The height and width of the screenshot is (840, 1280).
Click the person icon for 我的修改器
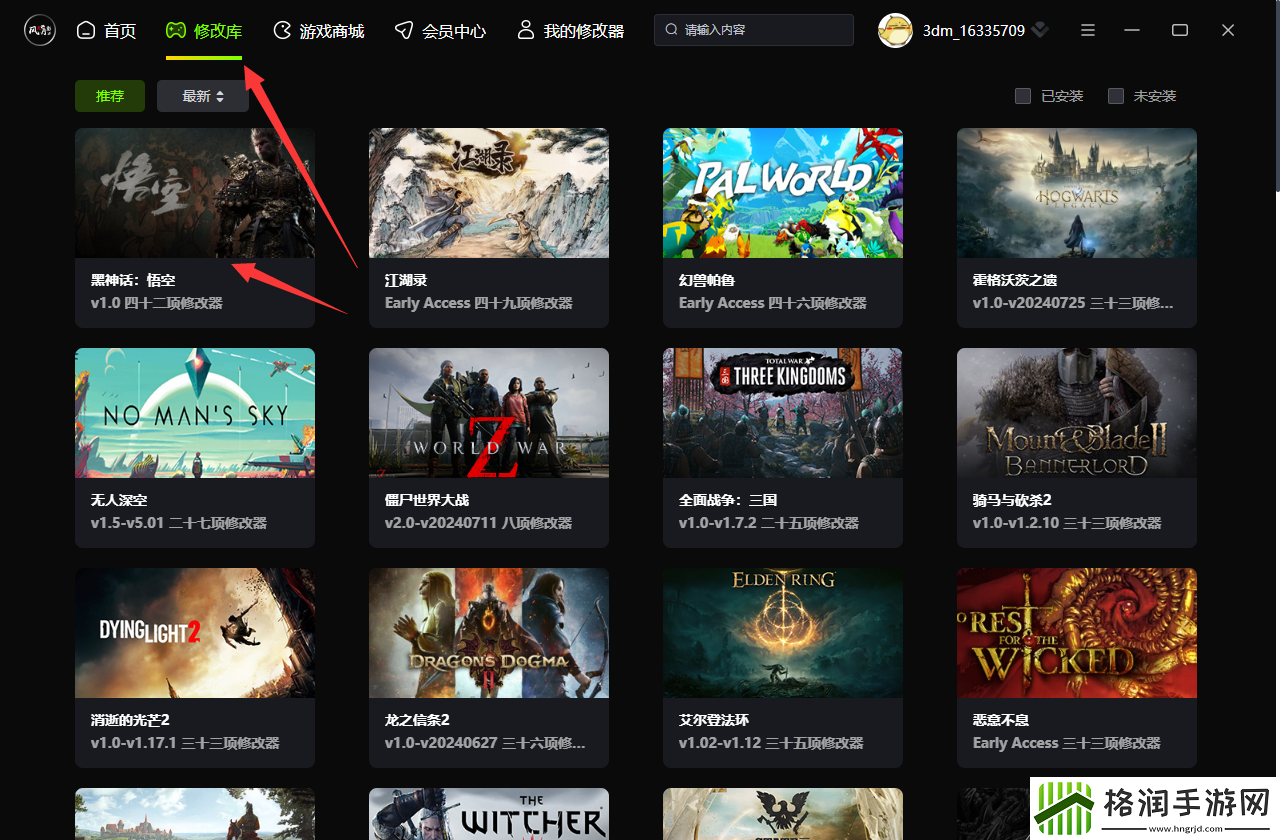pyautogui.click(x=526, y=30)
